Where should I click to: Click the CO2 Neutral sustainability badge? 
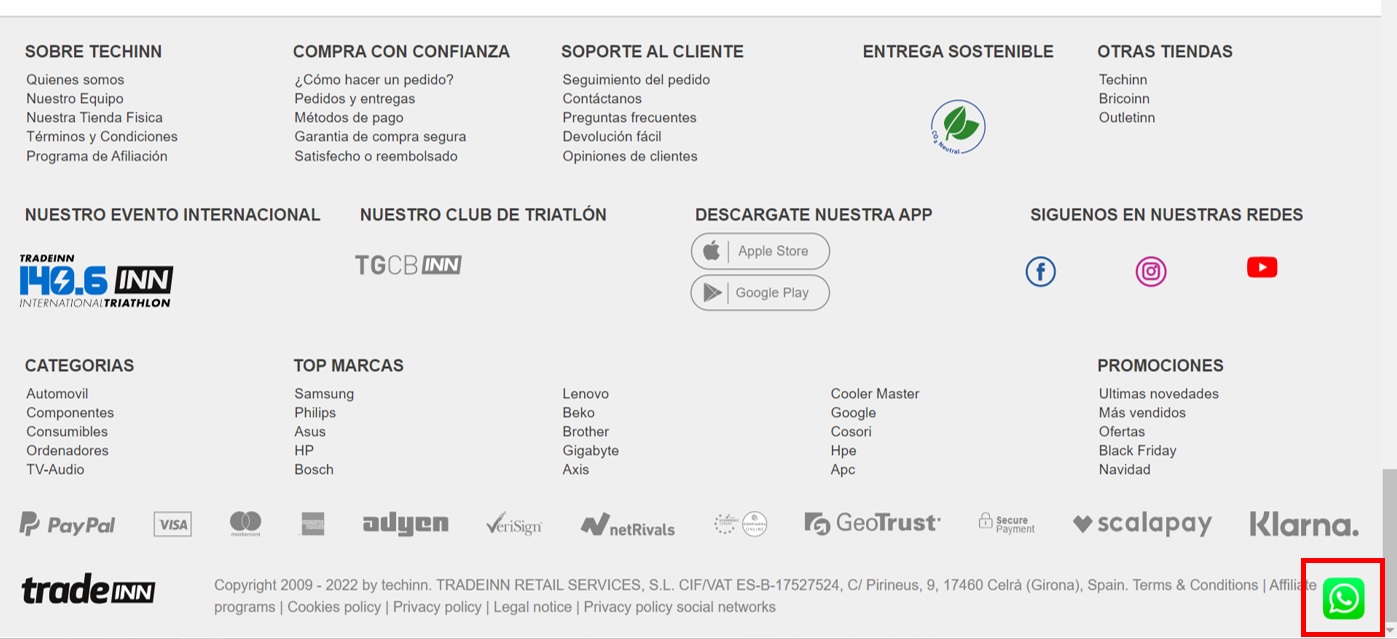(x=957, y=127)
